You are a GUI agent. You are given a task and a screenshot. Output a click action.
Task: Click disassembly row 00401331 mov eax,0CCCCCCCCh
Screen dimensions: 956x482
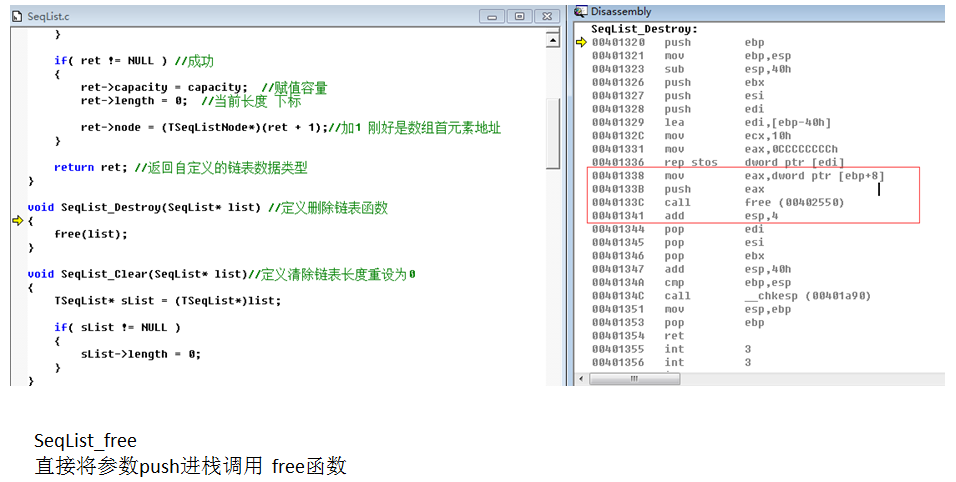click(x=715, y=149)
